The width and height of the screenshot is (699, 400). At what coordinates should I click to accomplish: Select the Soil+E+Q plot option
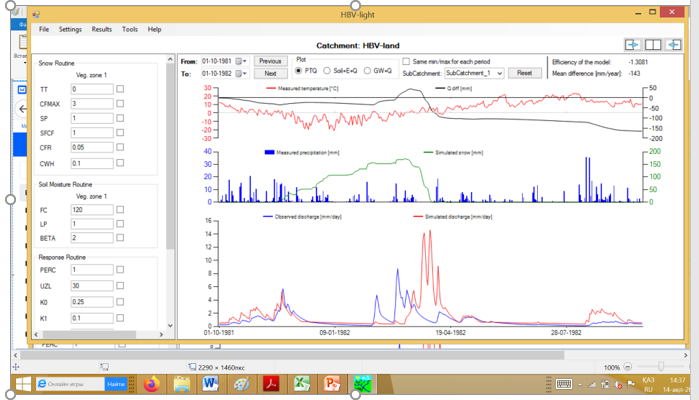327,71
